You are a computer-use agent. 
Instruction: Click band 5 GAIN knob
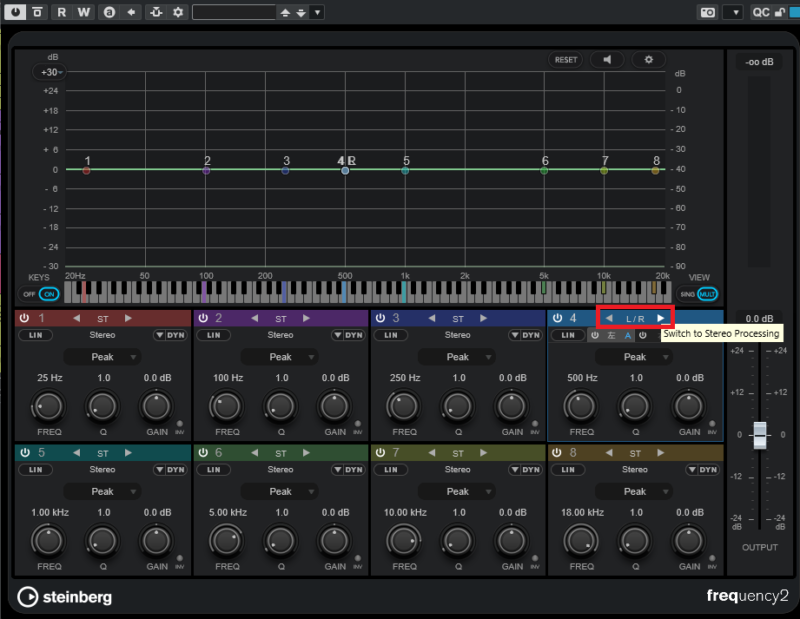point(156,541)
